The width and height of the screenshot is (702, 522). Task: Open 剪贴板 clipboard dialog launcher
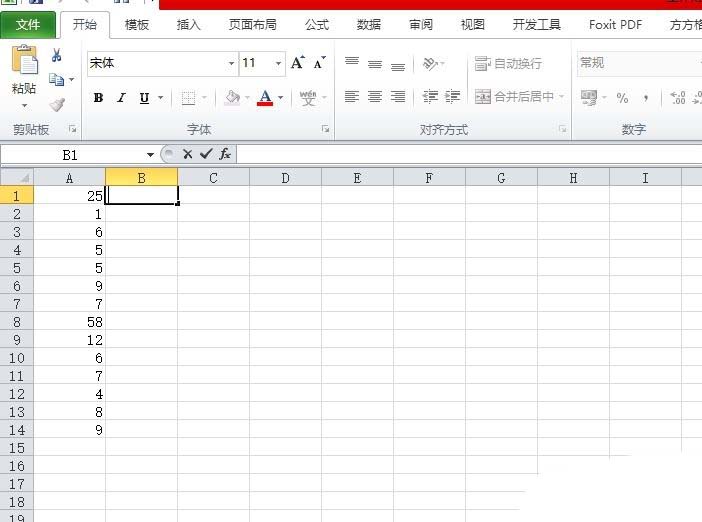click(72, 129)
